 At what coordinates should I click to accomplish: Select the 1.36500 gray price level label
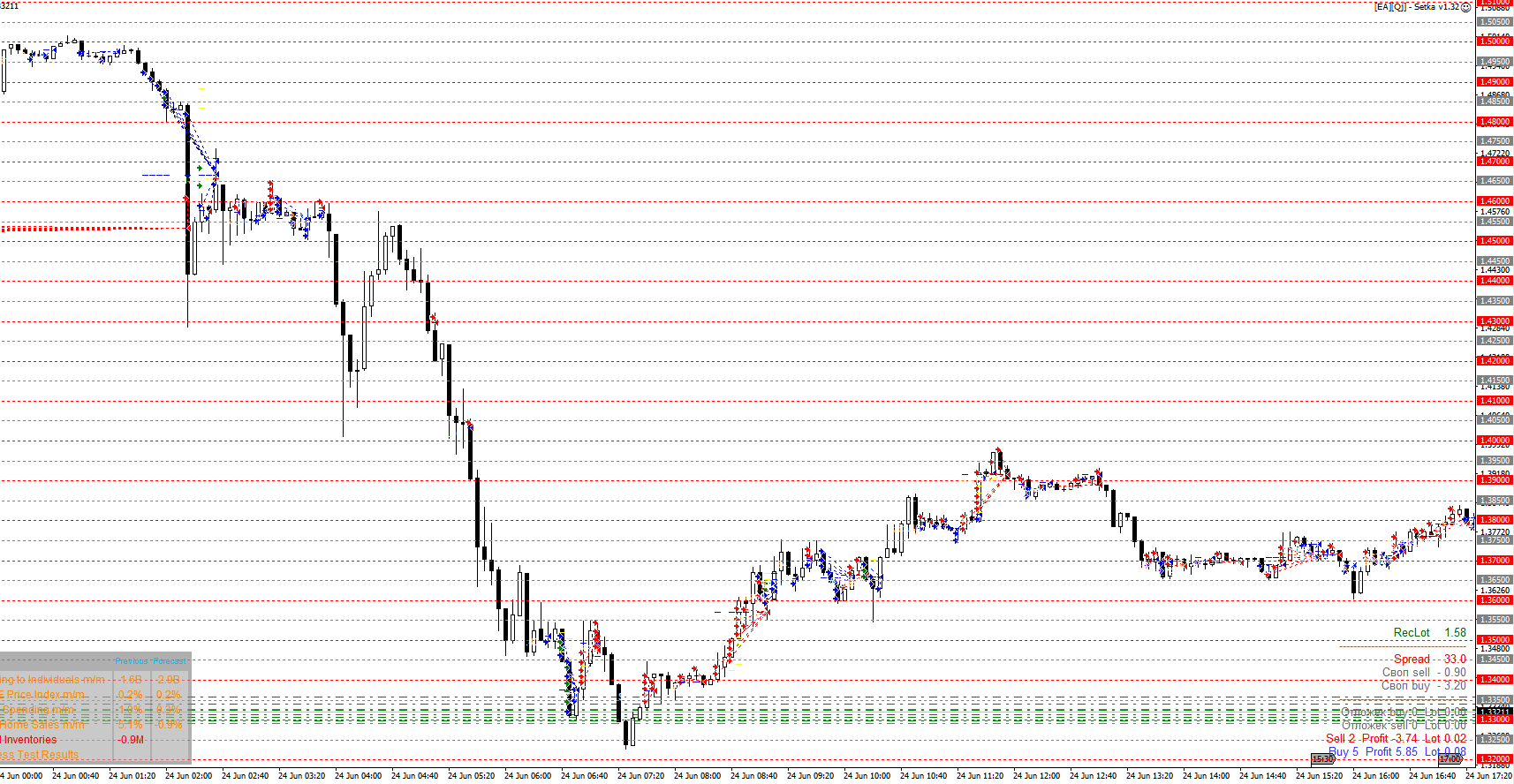[1495, 580]
